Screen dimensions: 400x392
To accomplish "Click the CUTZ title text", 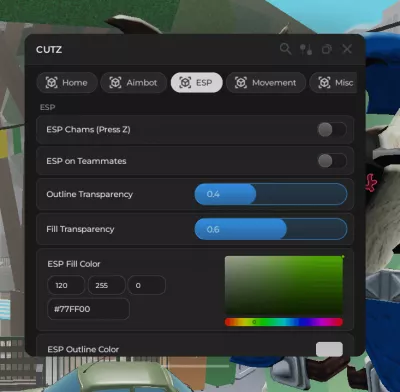I will tap(49, 50).
